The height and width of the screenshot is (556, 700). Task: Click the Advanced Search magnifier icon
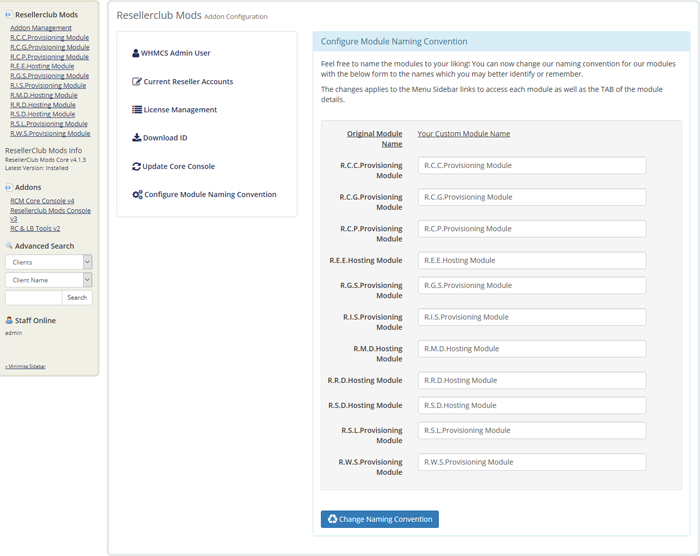pos(8,246)
